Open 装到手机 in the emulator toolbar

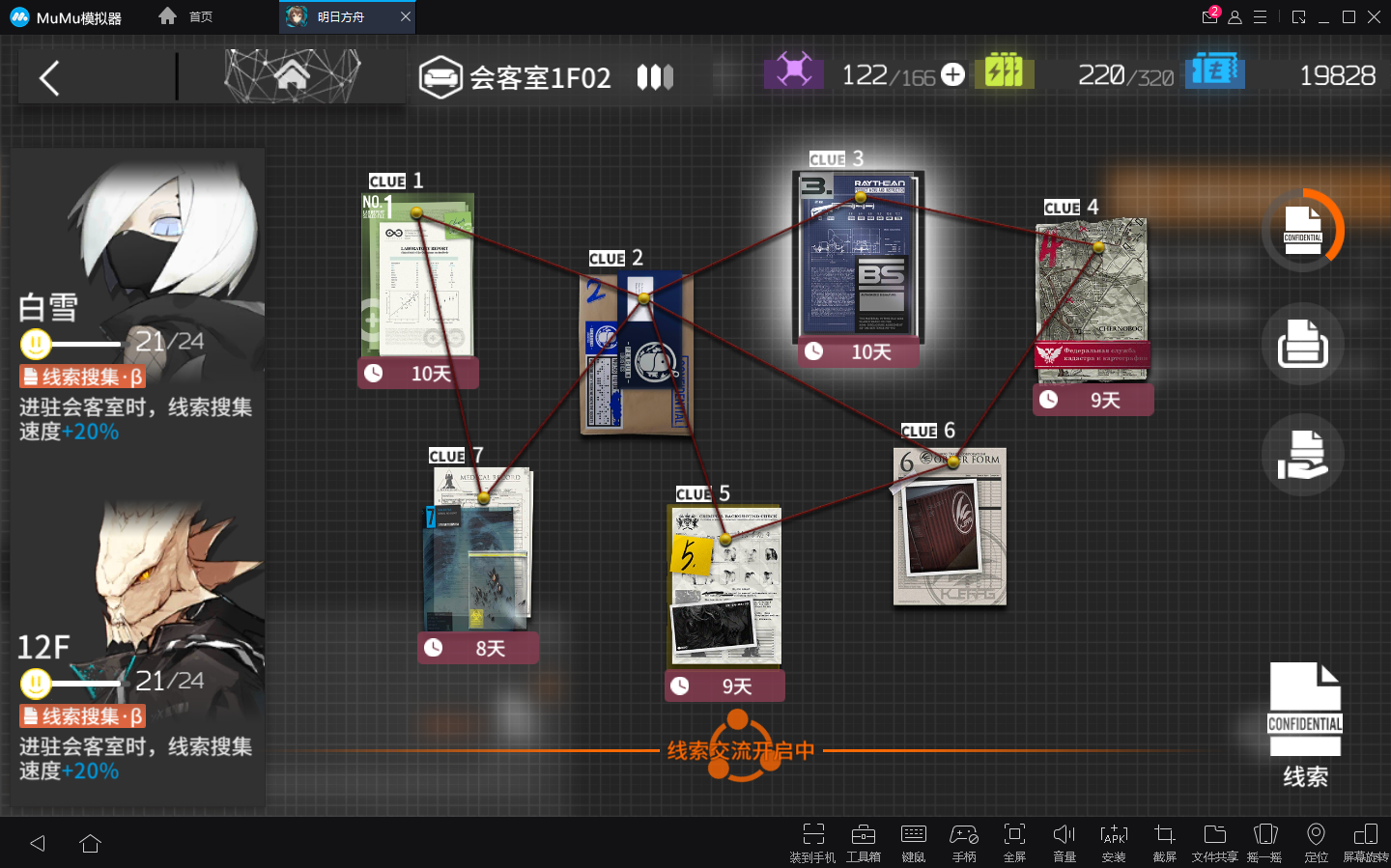coord(812,843)
